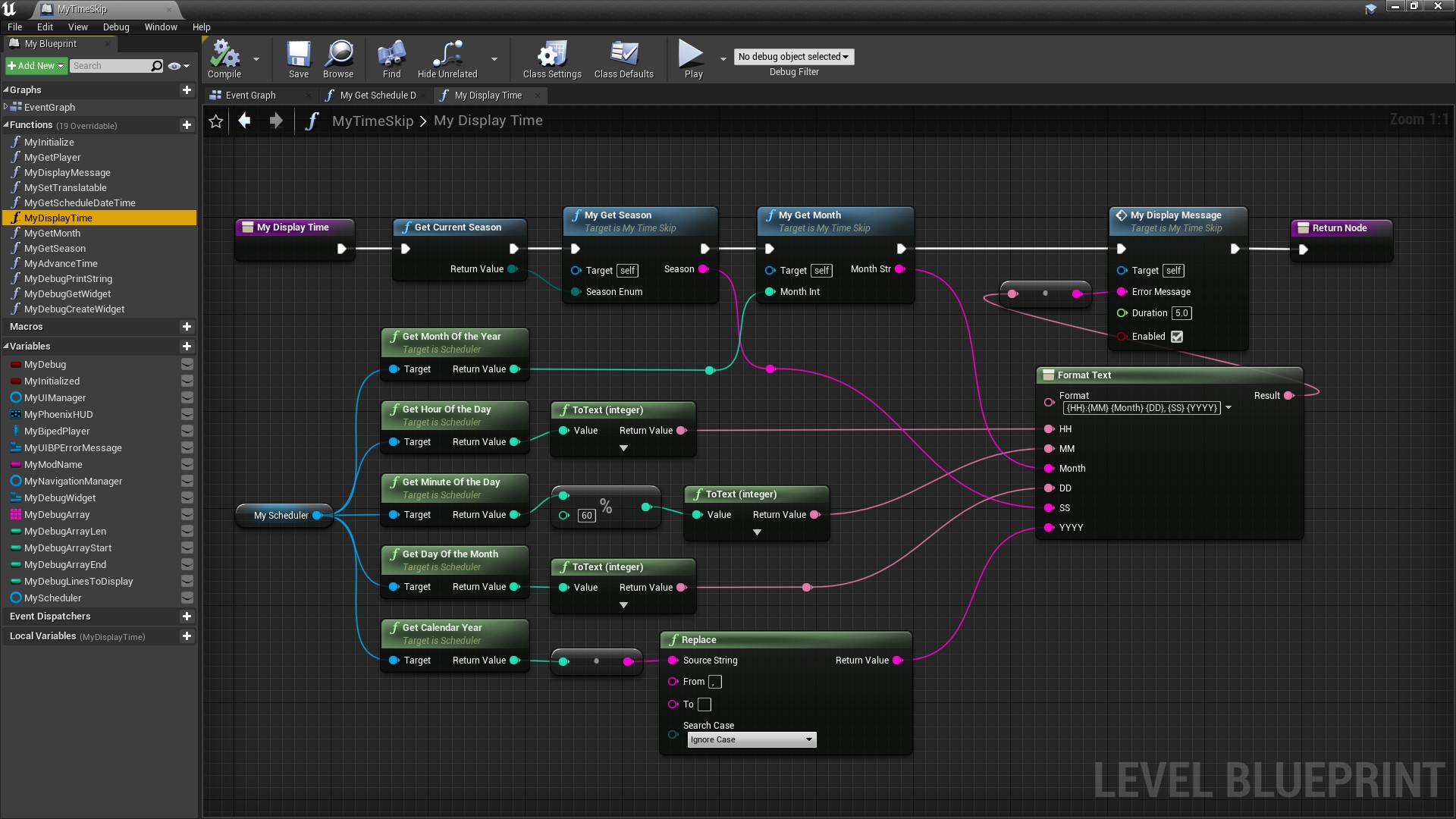Image resolution: width=1456 pixels, height=819 pixels.
Task: Navigate forward in graph history
Action: (276, 121)
